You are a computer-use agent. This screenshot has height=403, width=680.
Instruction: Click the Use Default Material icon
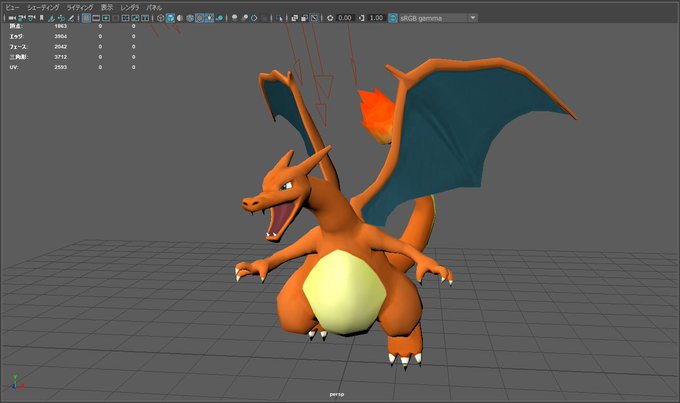(x=180, y=18)
